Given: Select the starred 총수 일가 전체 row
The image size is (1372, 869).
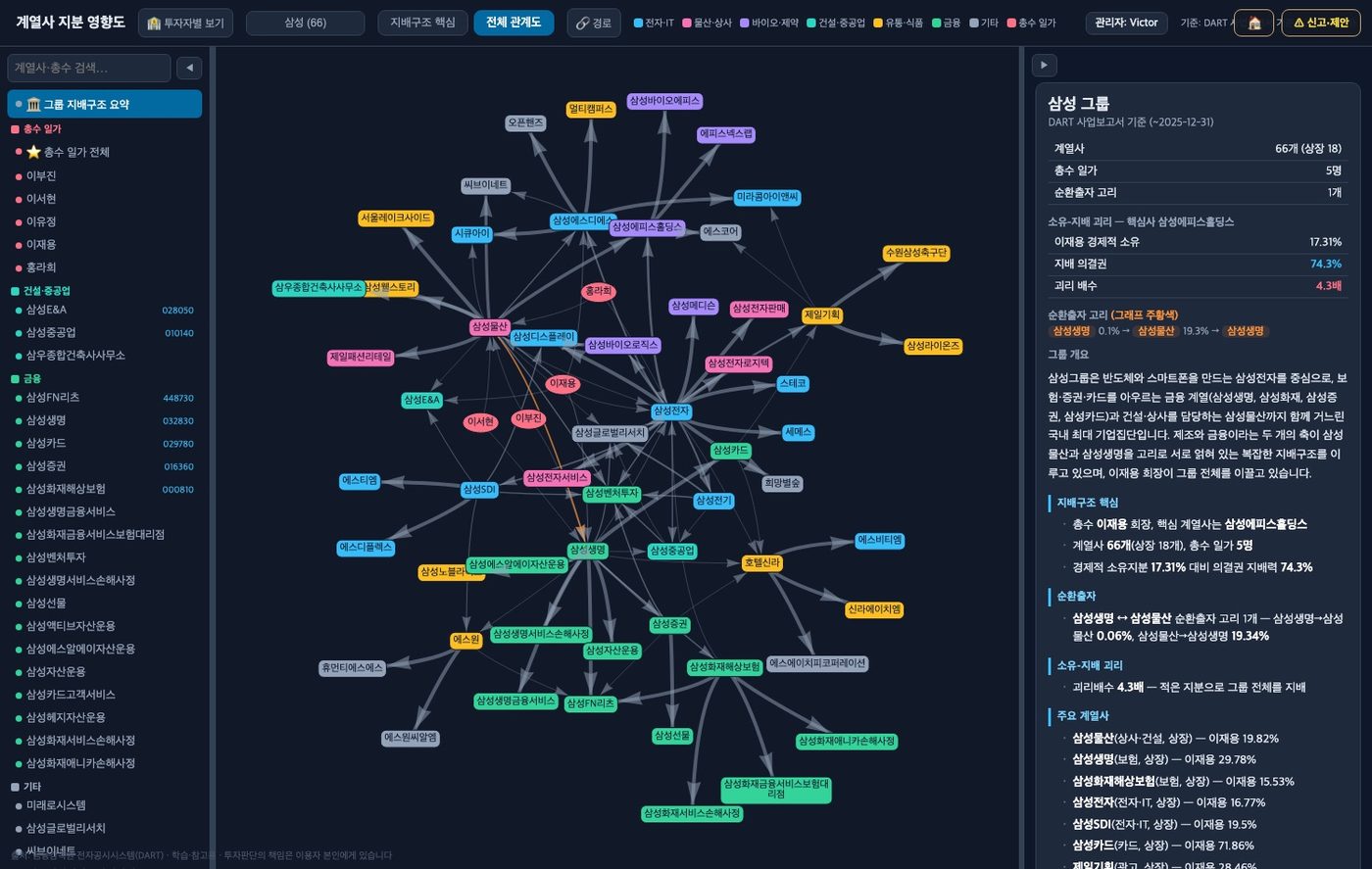Looking at the screenshot, I should [x=105, y=152].
